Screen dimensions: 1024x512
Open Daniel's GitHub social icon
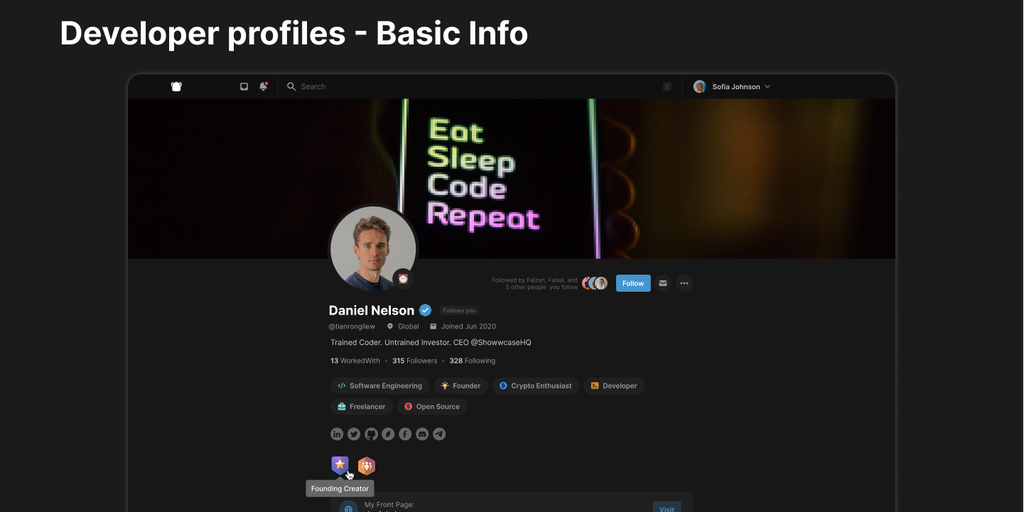click(x=371, y=434)
